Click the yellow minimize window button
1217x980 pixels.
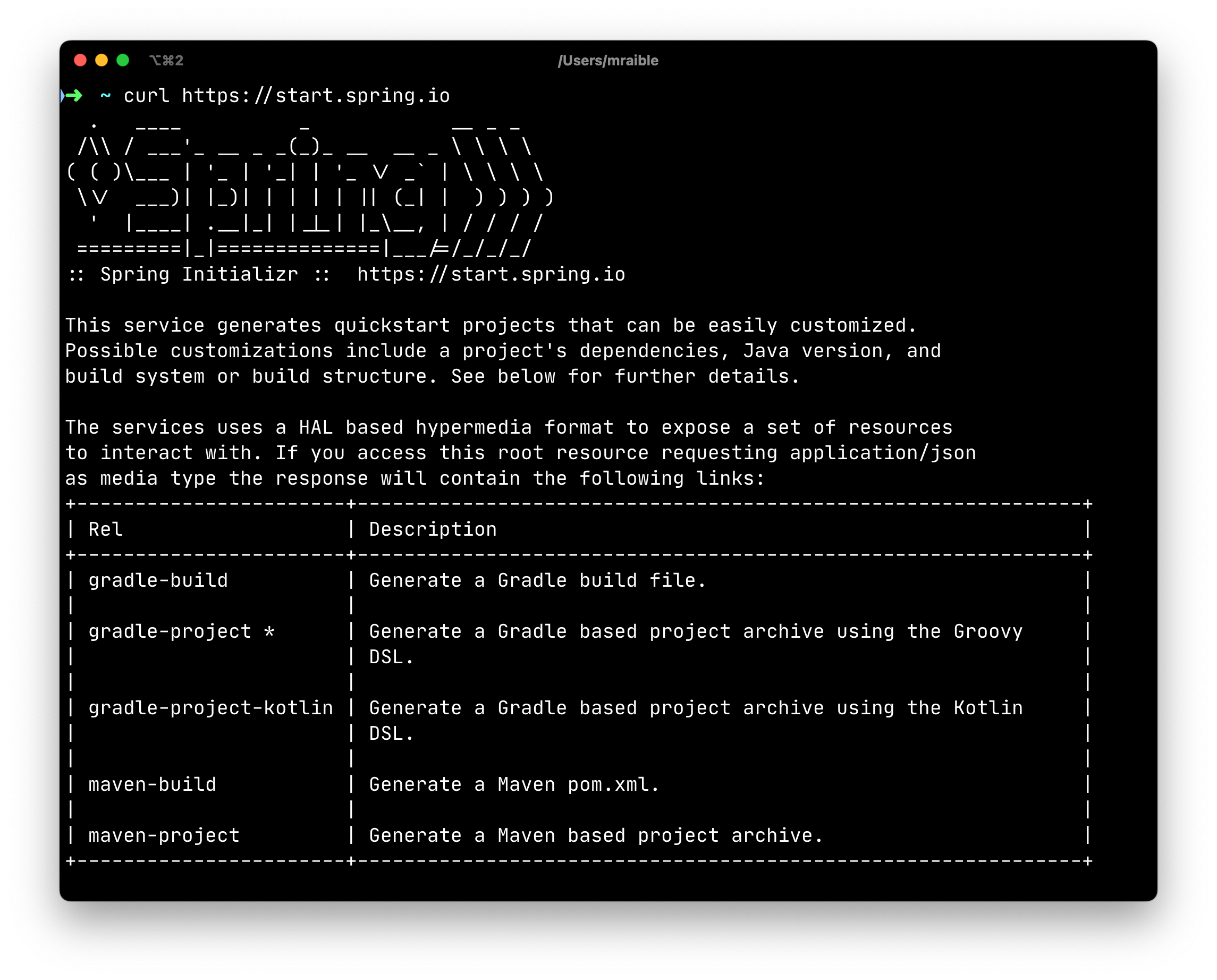click(102, 61)
